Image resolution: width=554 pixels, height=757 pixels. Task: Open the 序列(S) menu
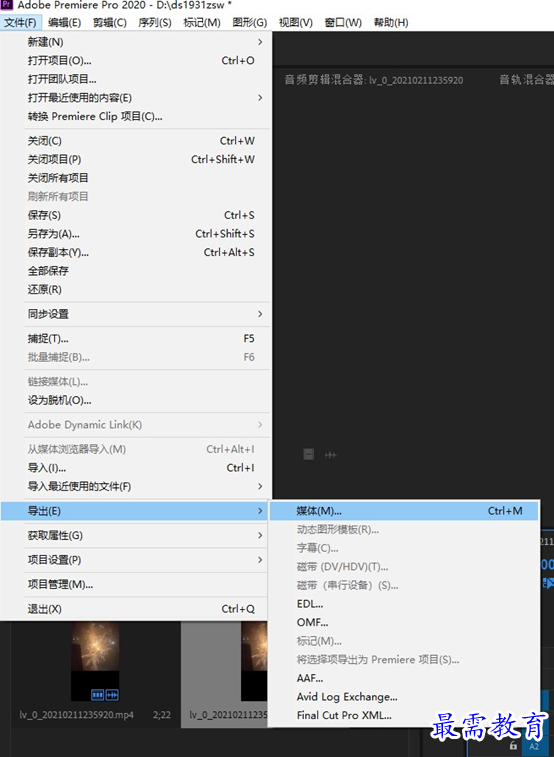click(154, 23)
